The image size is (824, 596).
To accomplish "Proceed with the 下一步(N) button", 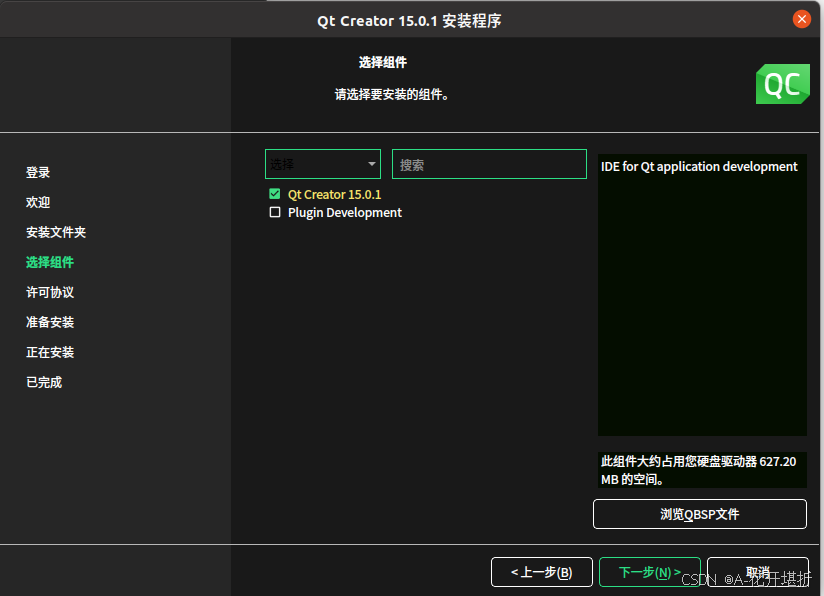I will coord(650,572).
